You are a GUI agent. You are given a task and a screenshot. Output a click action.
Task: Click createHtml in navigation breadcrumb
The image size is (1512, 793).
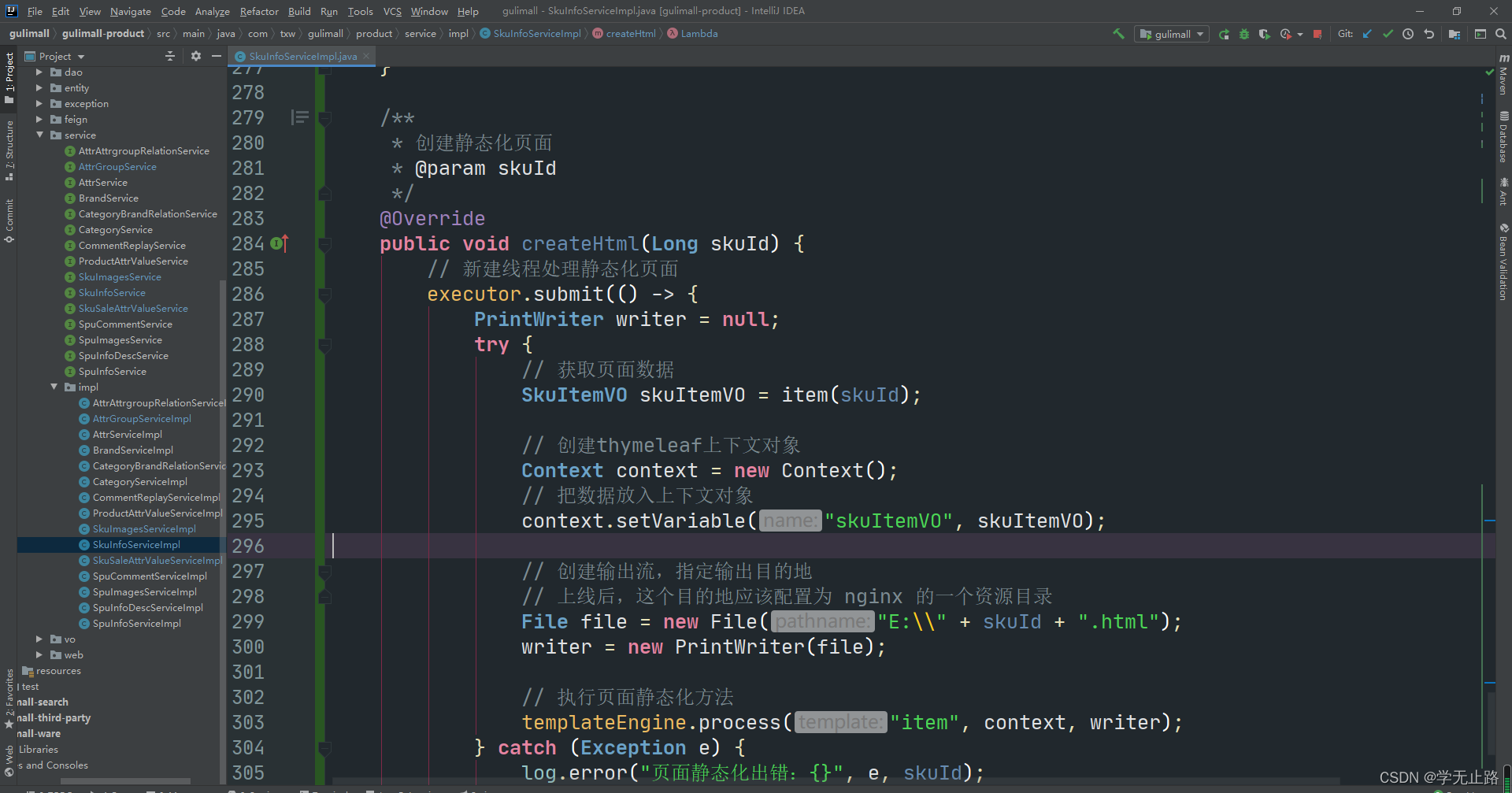point(630,34)
